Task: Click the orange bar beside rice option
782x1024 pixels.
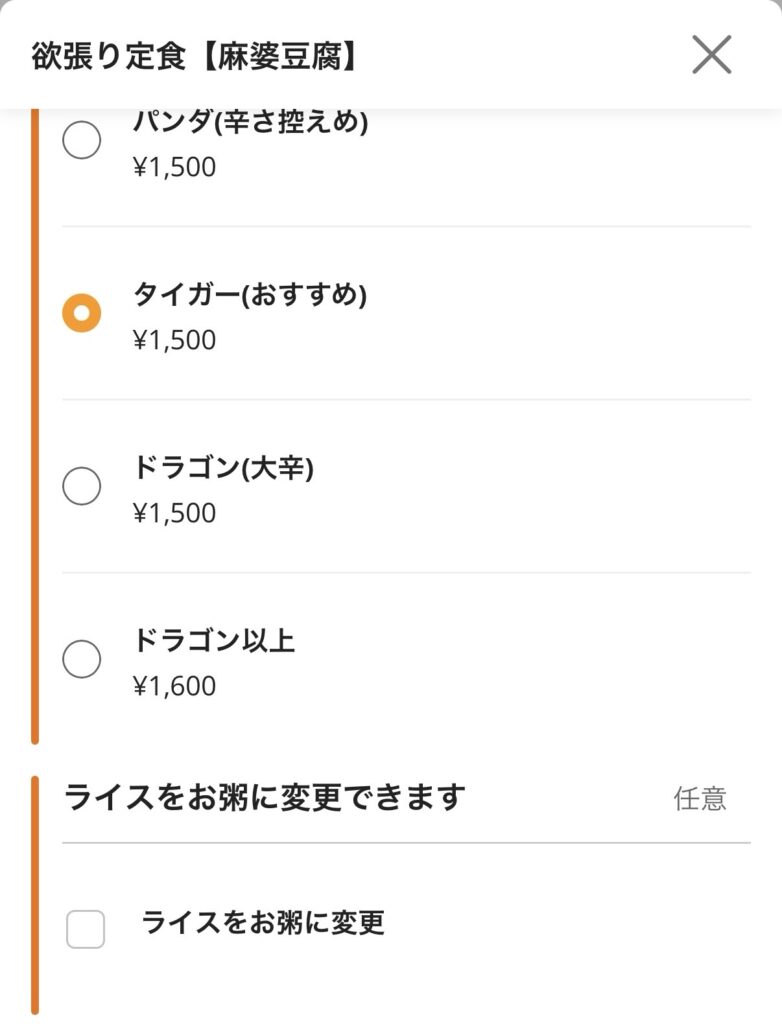Action: [x=35, y=895]
